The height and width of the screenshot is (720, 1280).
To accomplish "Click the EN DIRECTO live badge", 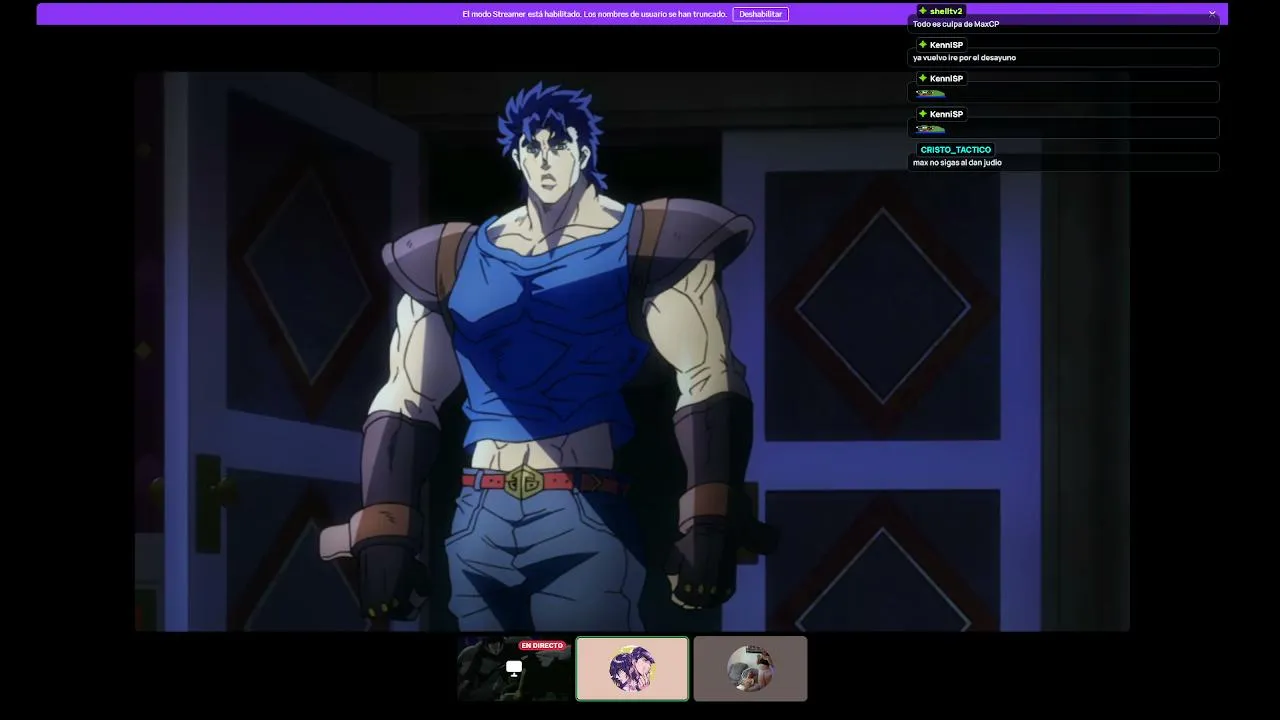I will pyautogui.click(x=542, y=646).
